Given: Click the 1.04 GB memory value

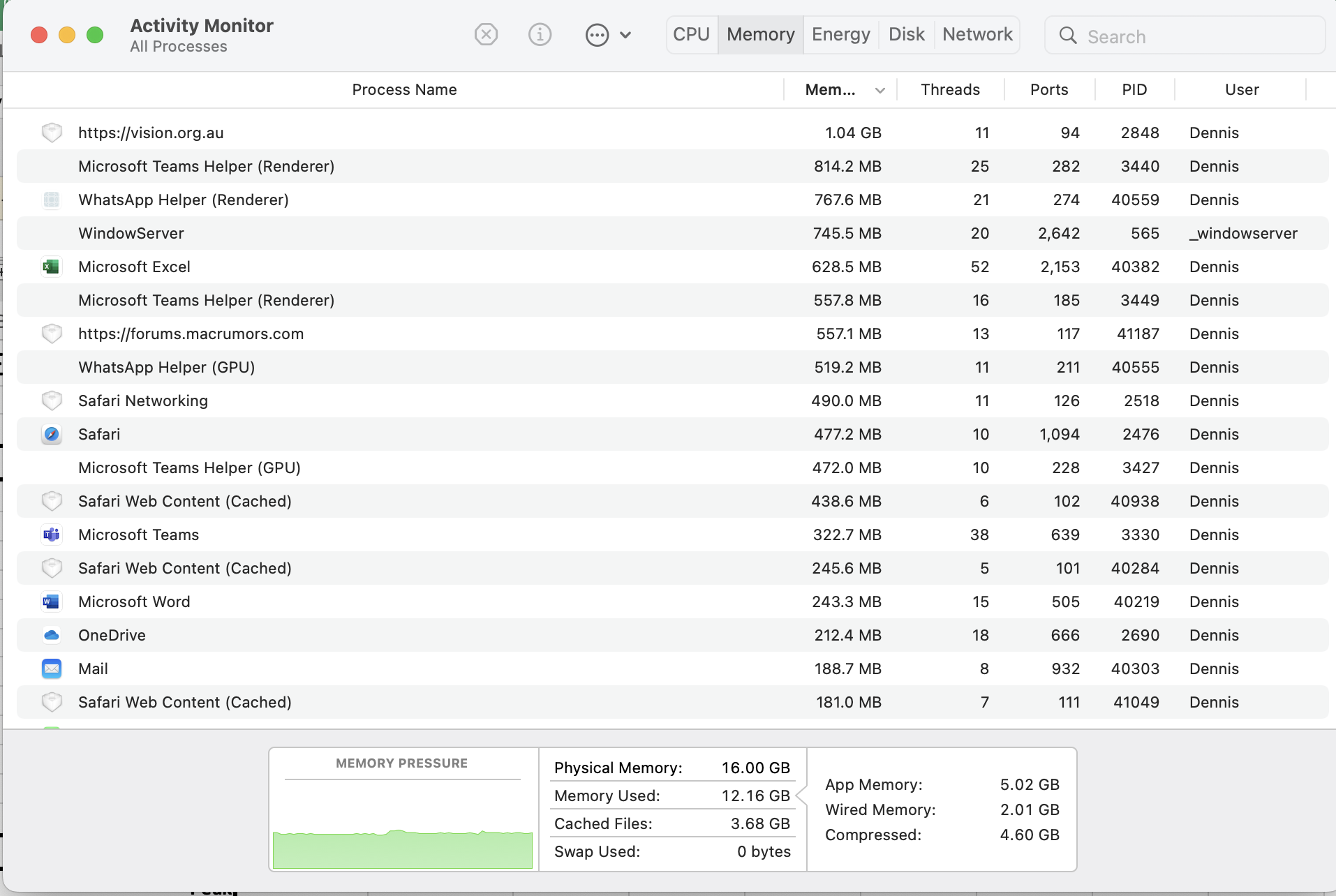Looking at the screenshot, I should click(x=853, y=133).
